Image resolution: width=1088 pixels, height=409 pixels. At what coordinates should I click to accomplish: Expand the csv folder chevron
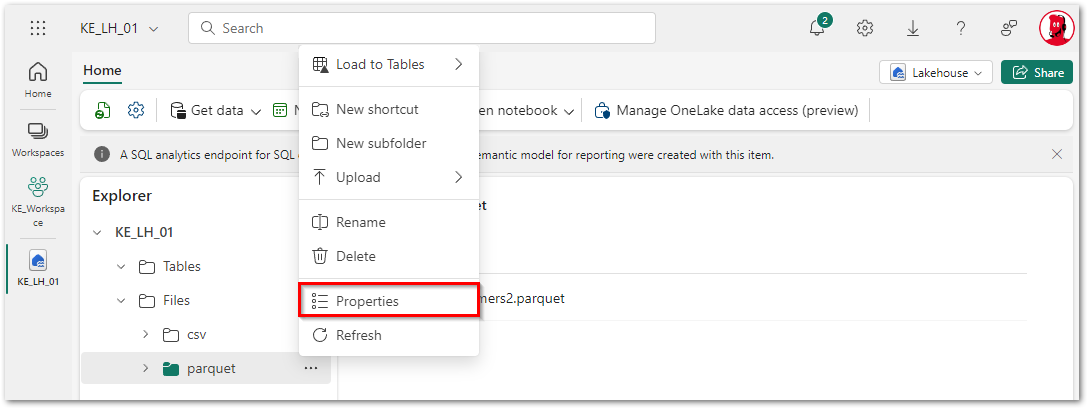(146, 335)
